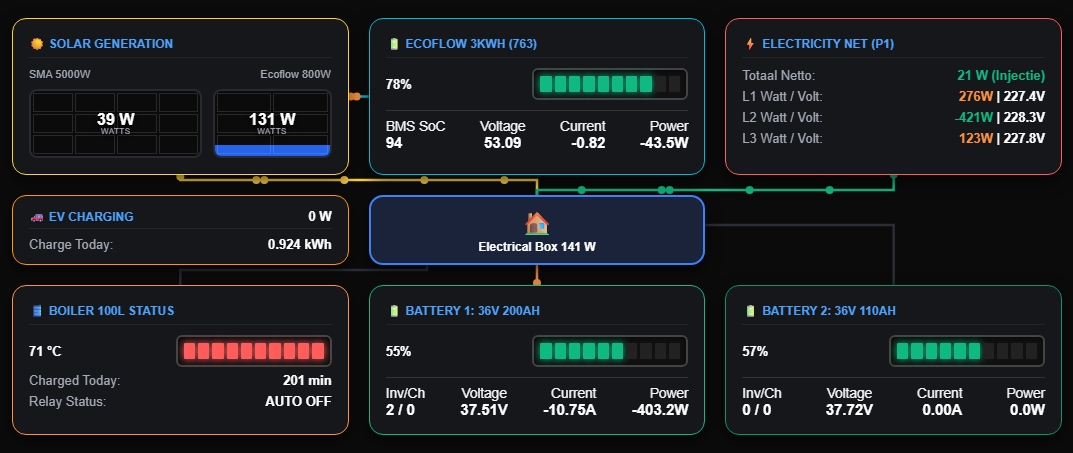This screenshot has width=1073, height=453.
Task: Select the SMA 5000W solar panel graphic
Action: coord(116,124)
